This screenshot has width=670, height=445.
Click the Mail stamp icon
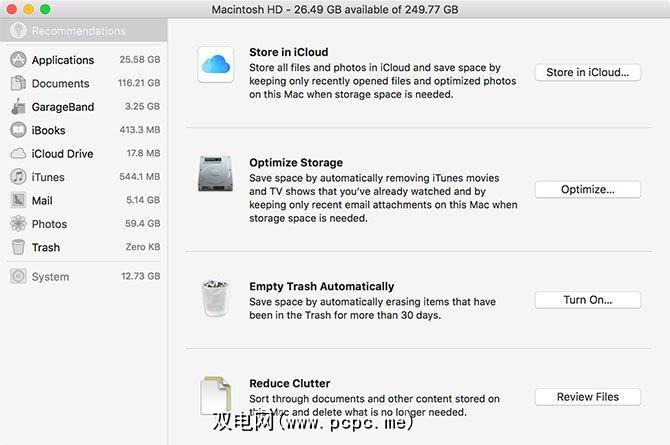click(18, 200)
